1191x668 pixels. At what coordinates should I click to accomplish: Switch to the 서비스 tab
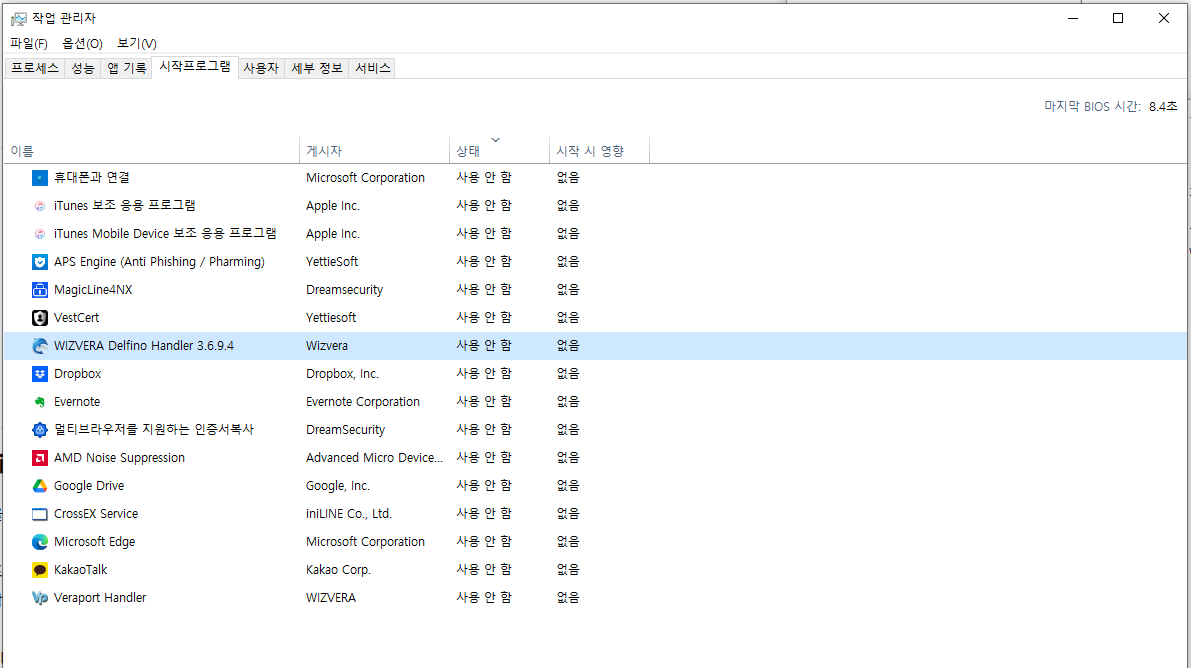(x=373, y=68)
